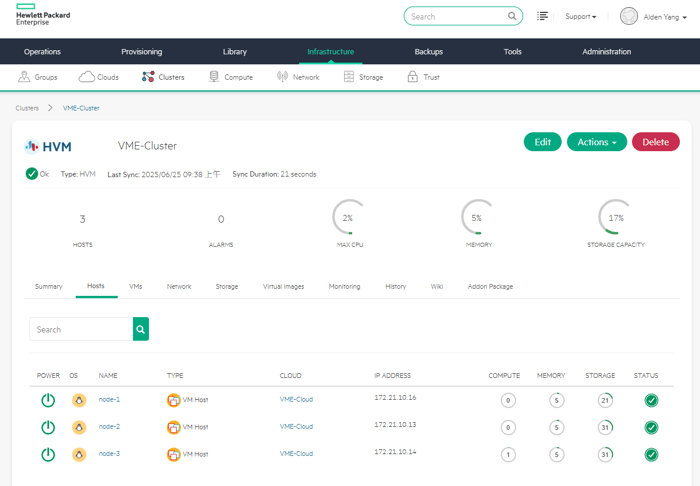Click the VM Host type icon for node-3

pos(173,454)
